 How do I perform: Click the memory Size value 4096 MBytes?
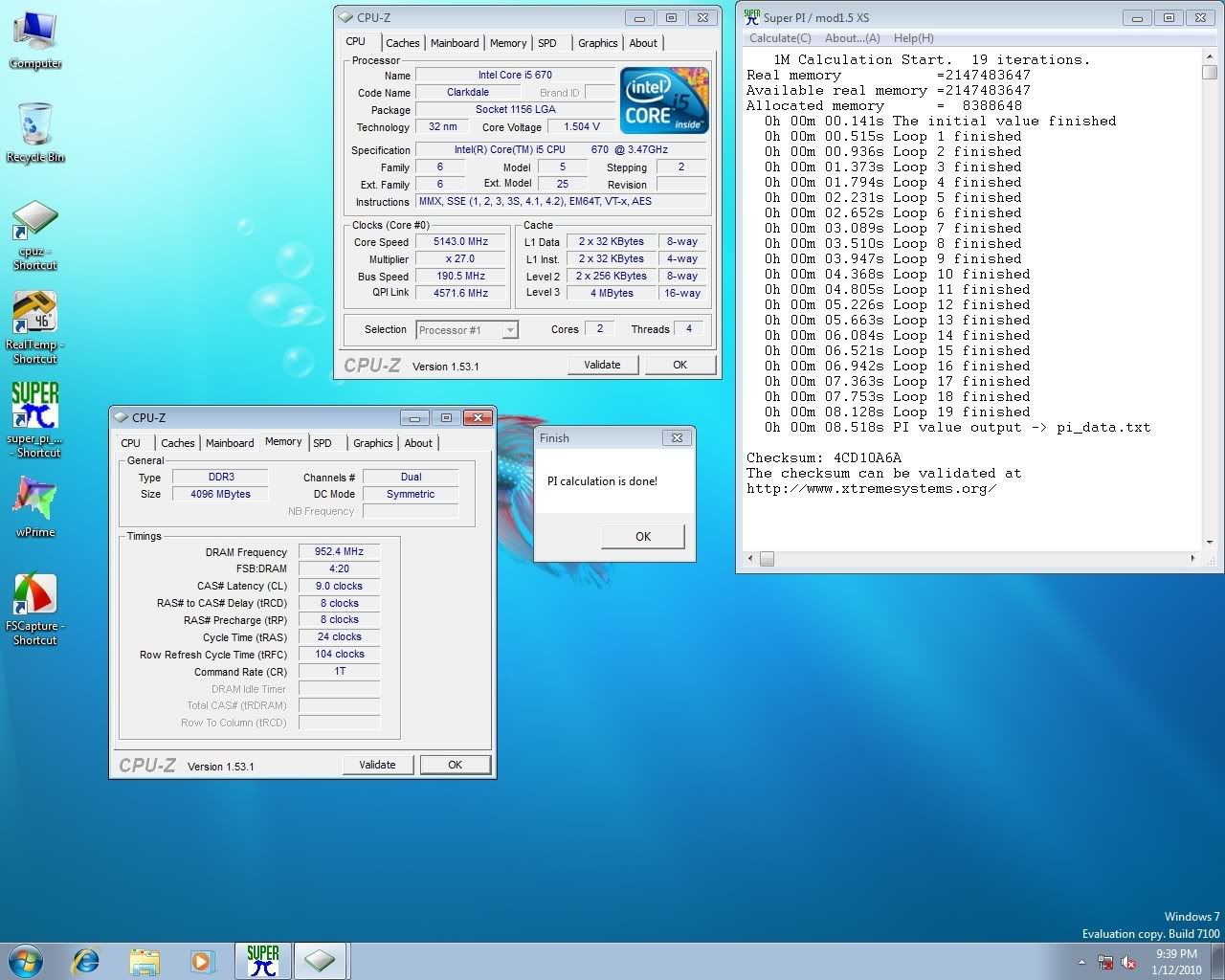click(x=220, y=495)
